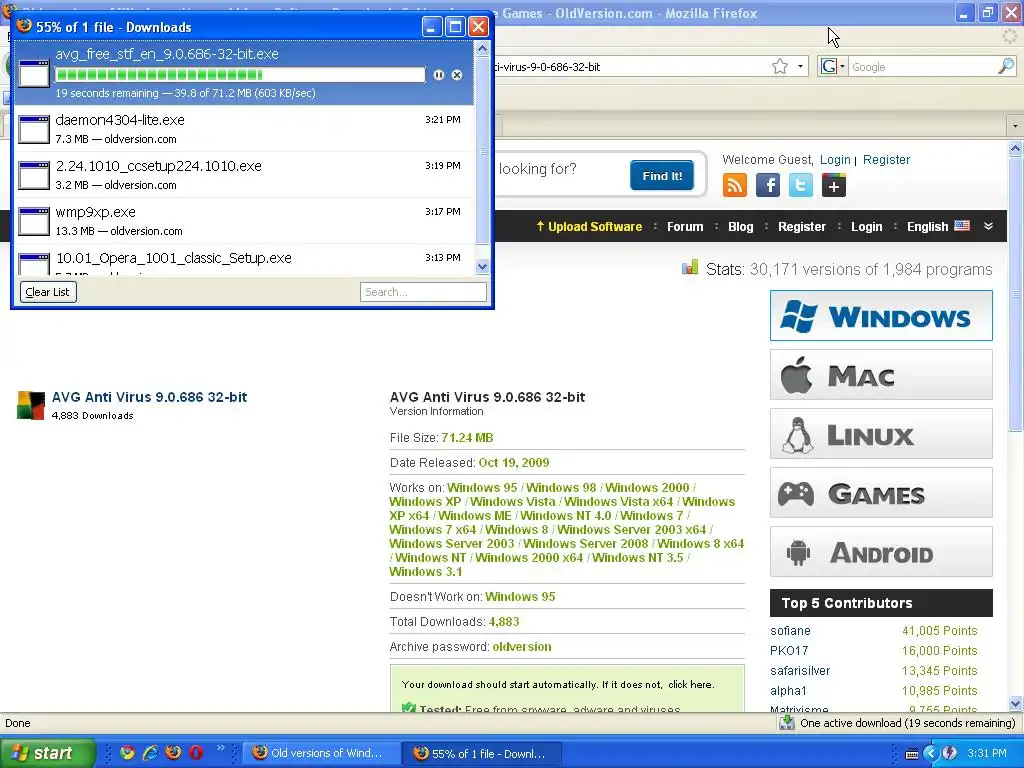Click the stats bar chart icon
Image resolution: width=1024 pixels, height=768 pixels.
click(x=690, y=268)
